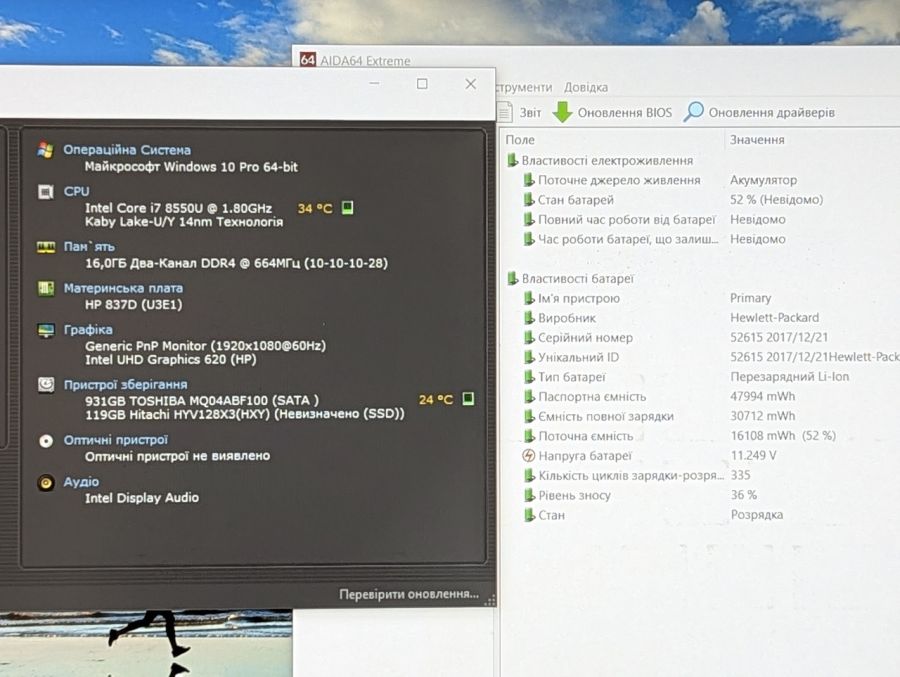Click the battery icon beside Тип батареї
900x677 pixels.
[529, 377]
